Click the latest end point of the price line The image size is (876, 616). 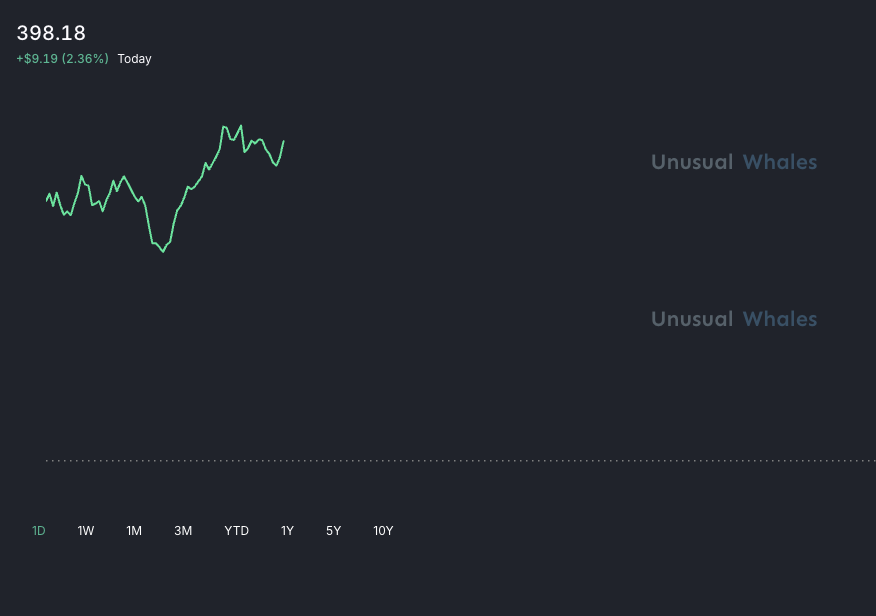(284, 141)
